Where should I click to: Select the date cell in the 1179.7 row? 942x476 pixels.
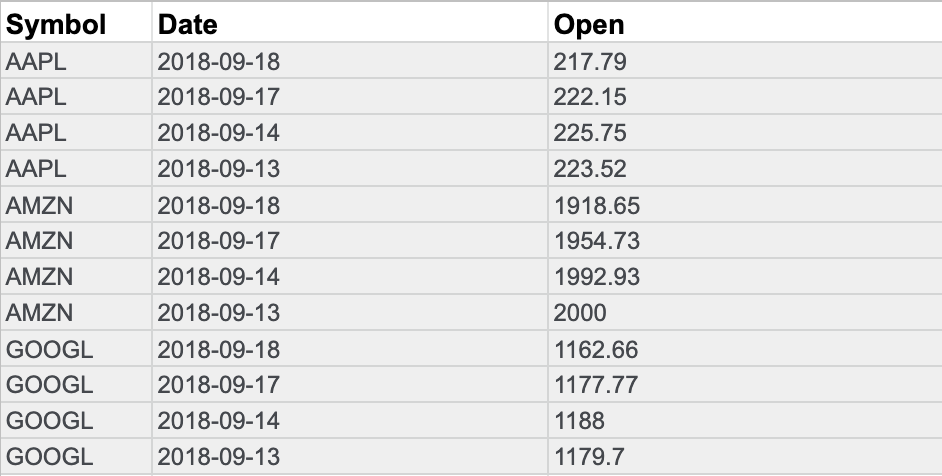point(219,457)
